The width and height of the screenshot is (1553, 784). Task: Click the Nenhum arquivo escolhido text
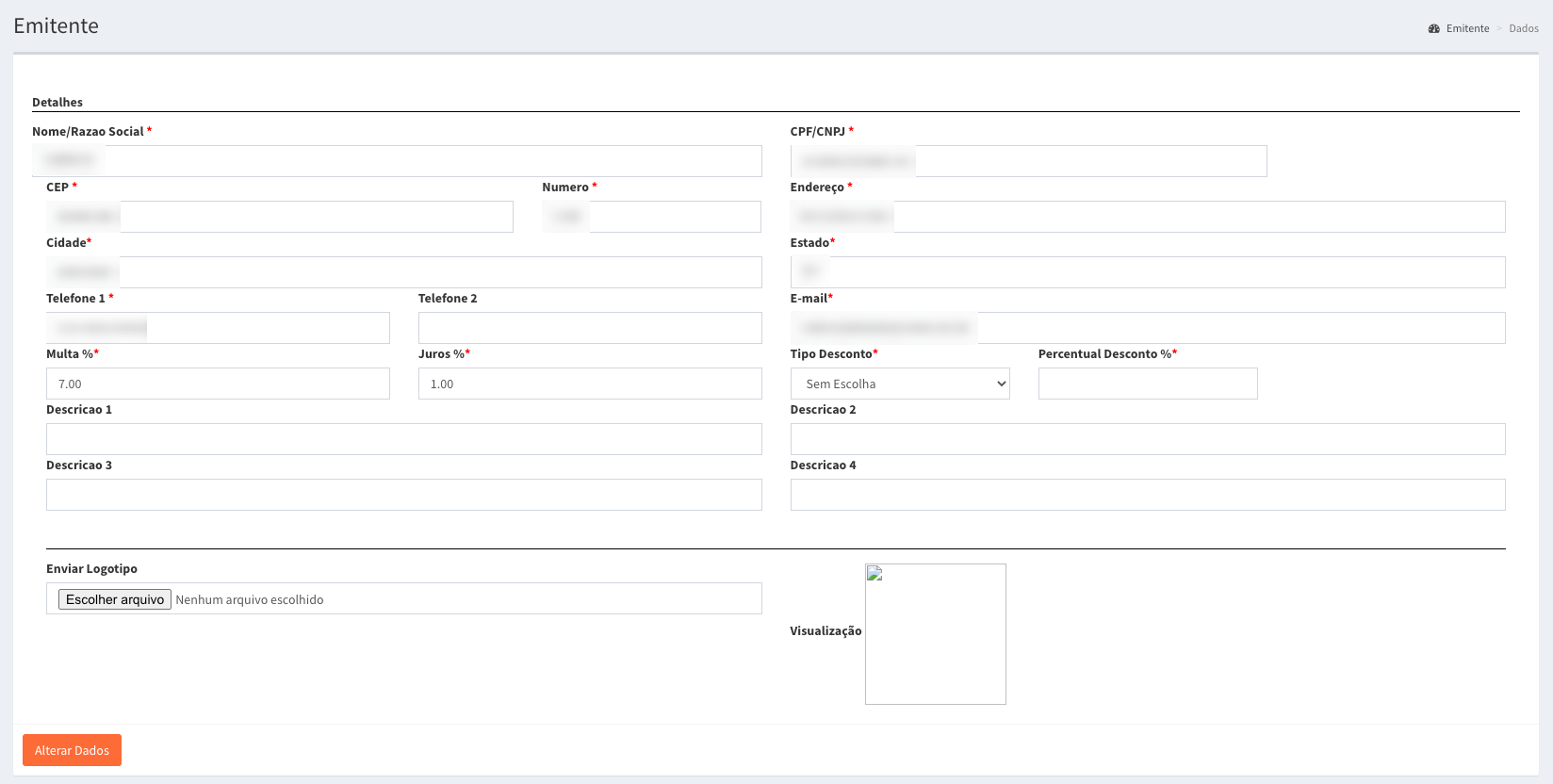coord(250,599)
